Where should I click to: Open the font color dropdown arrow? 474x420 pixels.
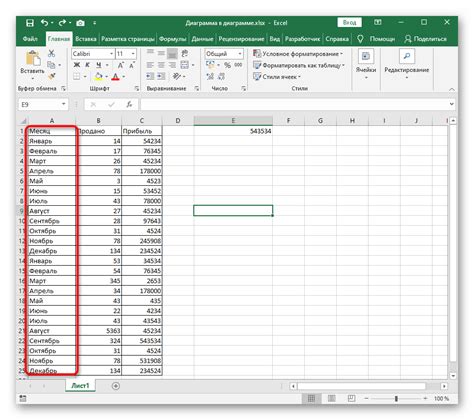tap(123, 77)
